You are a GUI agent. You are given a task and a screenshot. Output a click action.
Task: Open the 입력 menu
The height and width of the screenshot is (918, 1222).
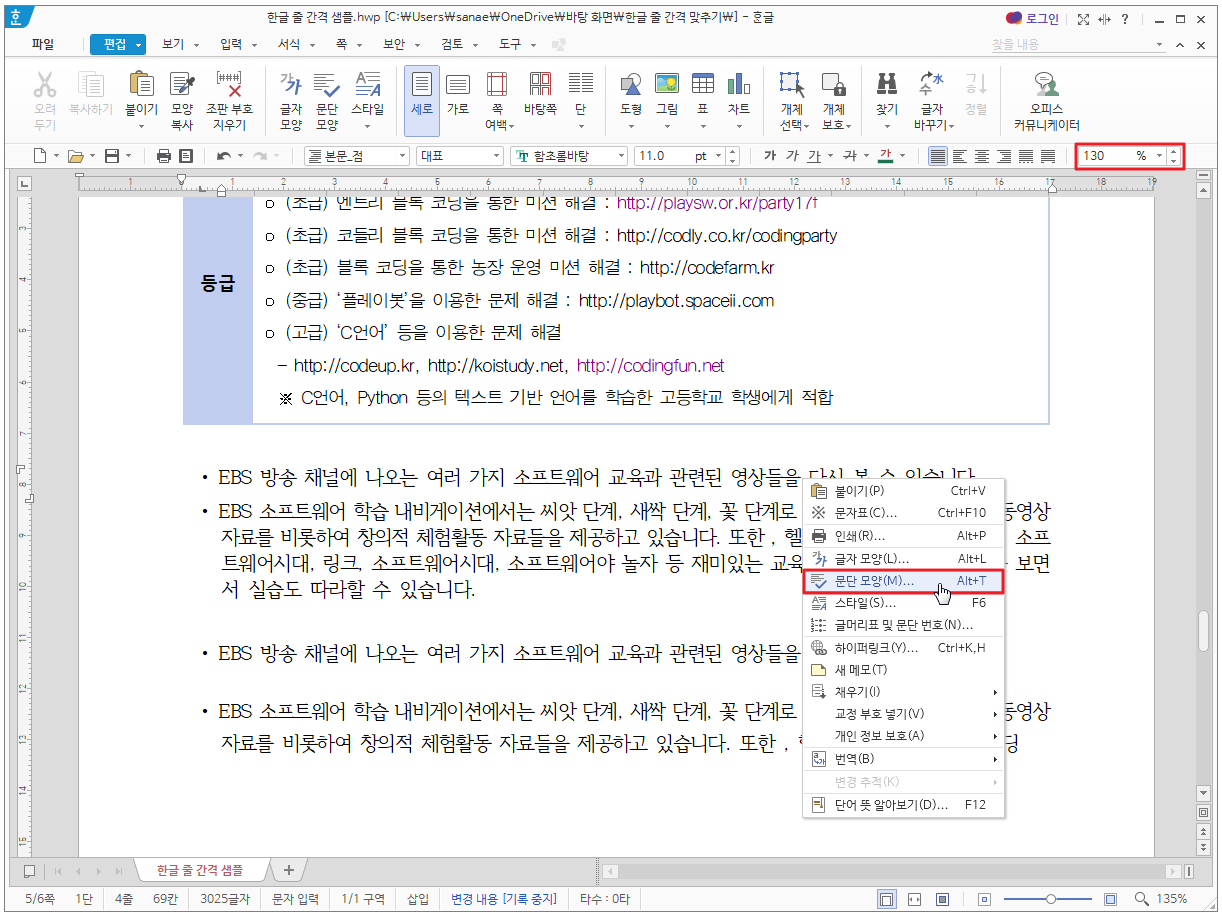click(232, 45)
